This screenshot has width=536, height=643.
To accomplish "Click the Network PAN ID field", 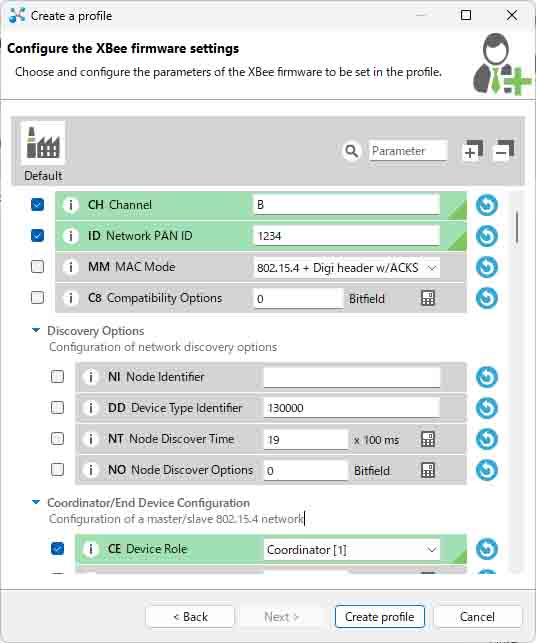I will pyautogui.click(x=347, y=236).
